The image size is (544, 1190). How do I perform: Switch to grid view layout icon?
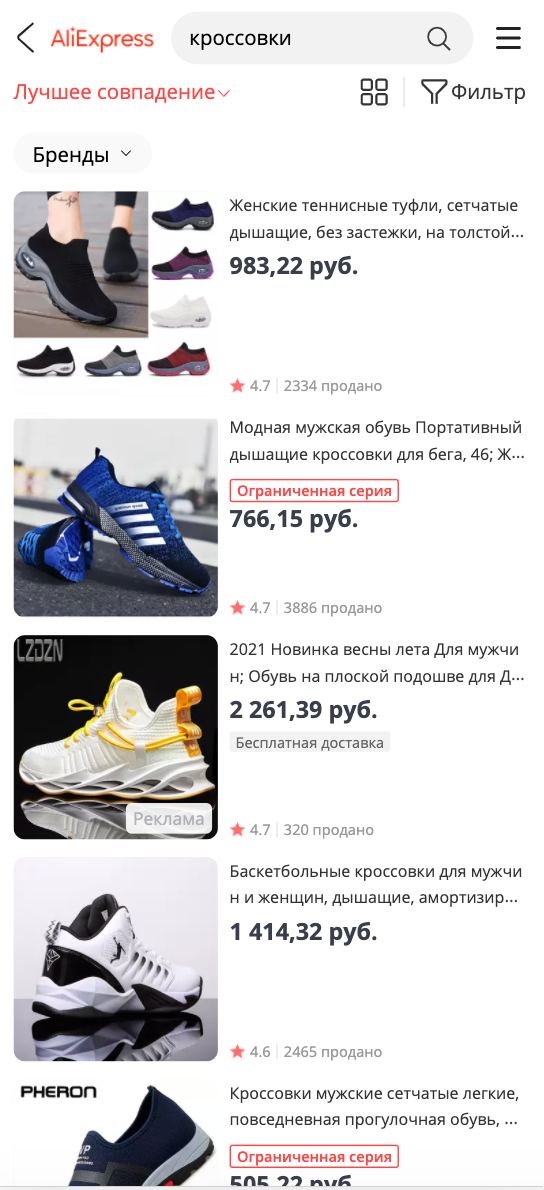pyautogui.click(x=374, y=92)
